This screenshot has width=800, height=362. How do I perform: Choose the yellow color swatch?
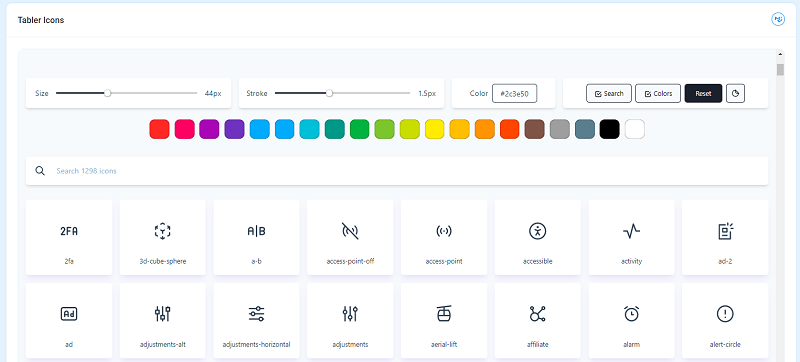point(434,129)
